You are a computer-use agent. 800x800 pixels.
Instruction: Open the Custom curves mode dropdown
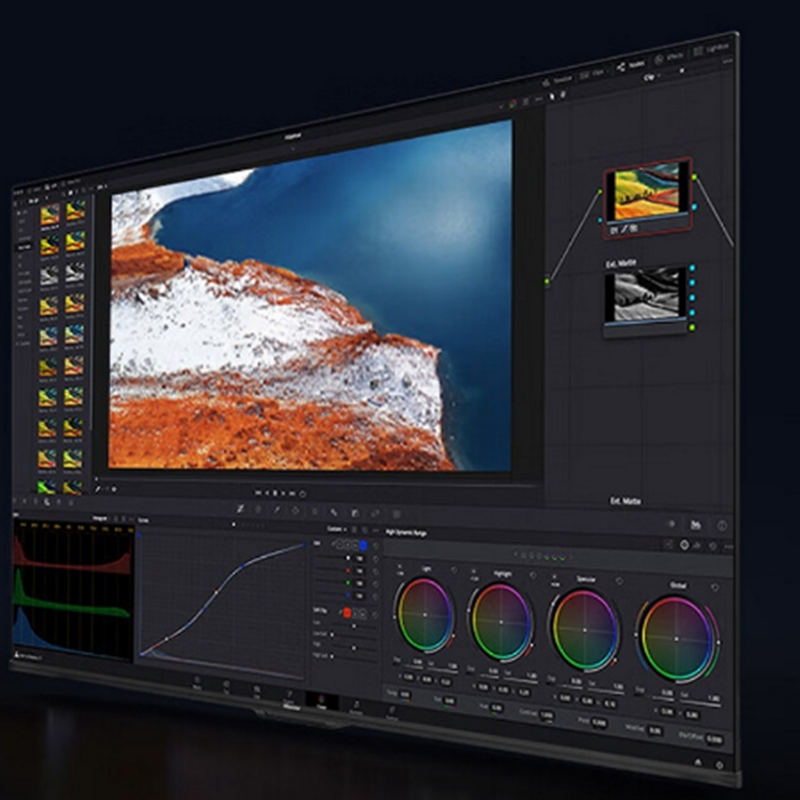point(337,529)
